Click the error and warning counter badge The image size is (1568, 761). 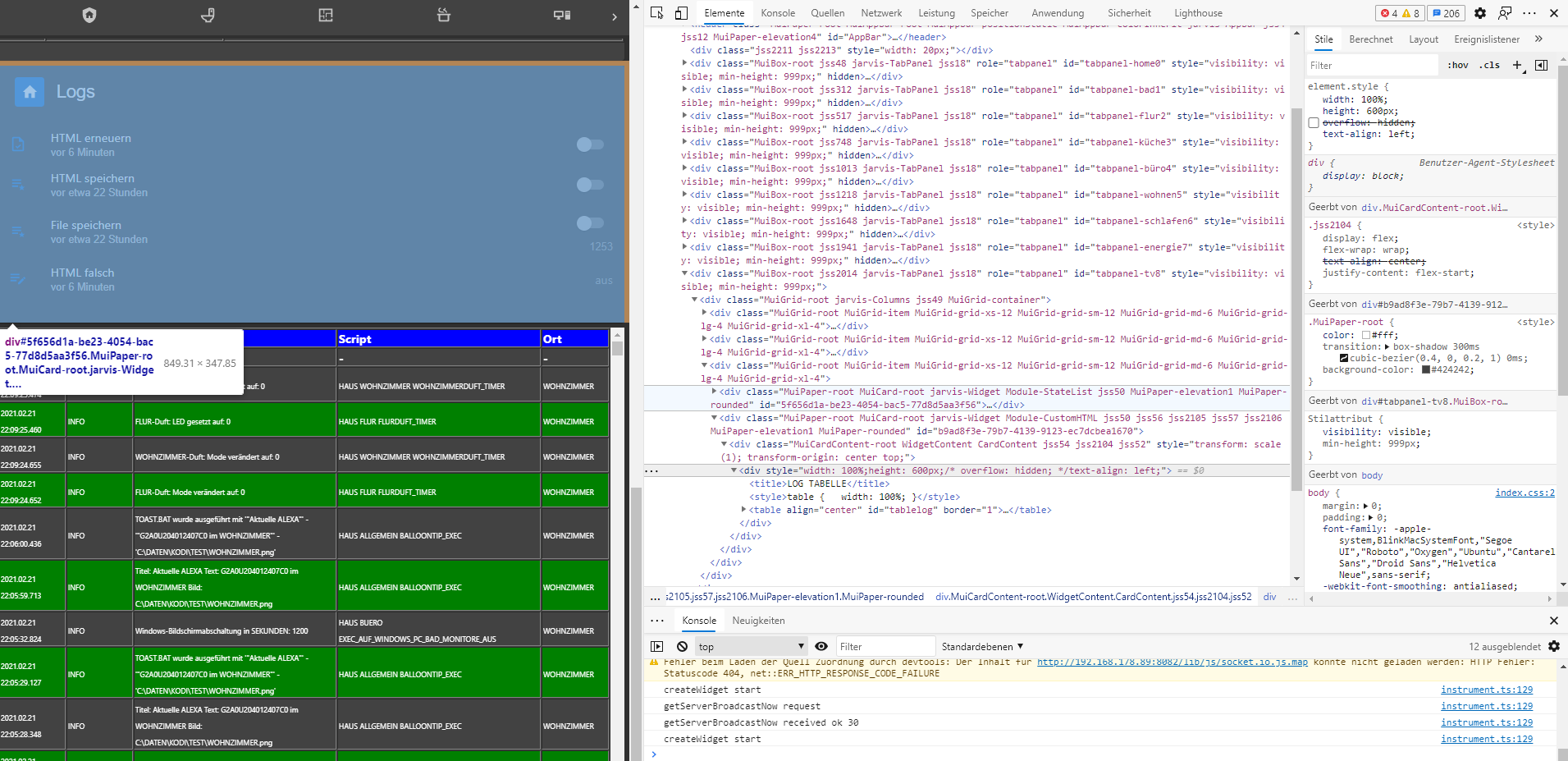pyautogui.click(x=1400, y=13)
